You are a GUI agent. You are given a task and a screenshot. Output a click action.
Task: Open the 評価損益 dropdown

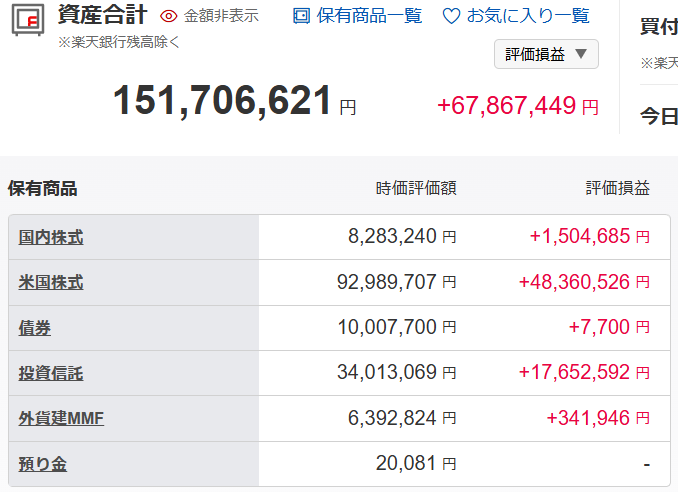coord(546,54)
